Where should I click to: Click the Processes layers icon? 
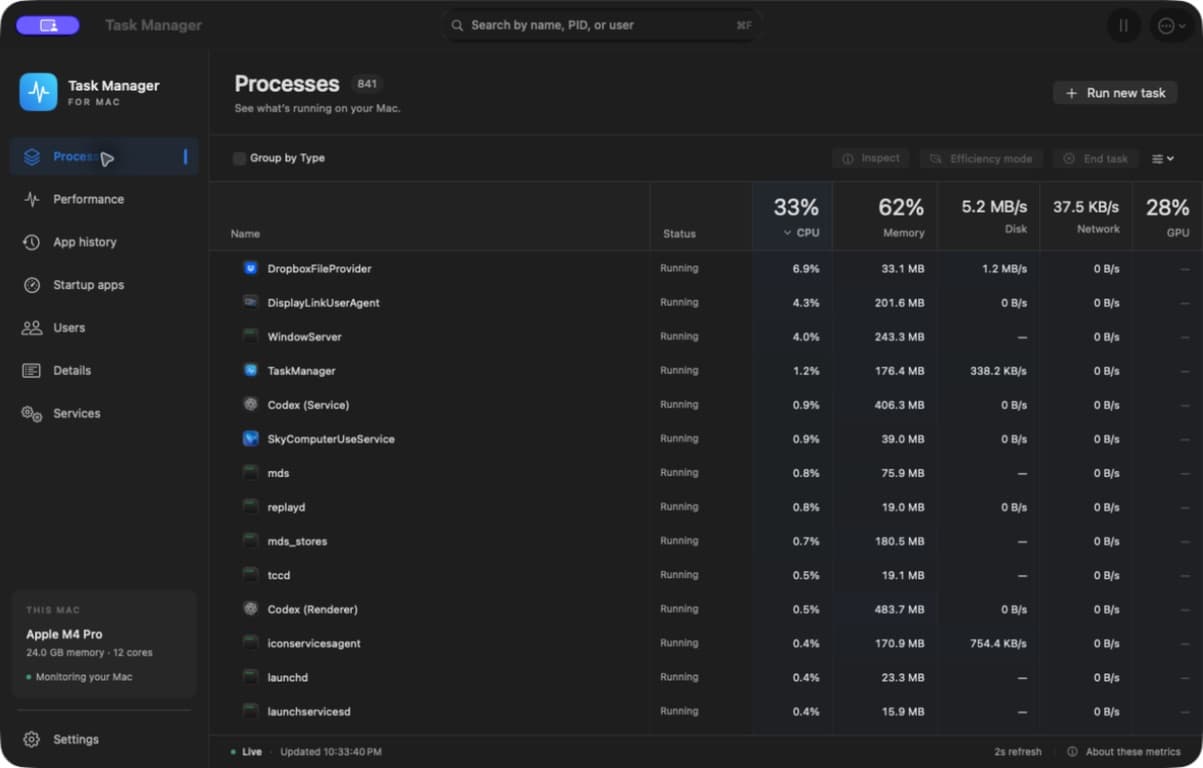tap(32, 157)
